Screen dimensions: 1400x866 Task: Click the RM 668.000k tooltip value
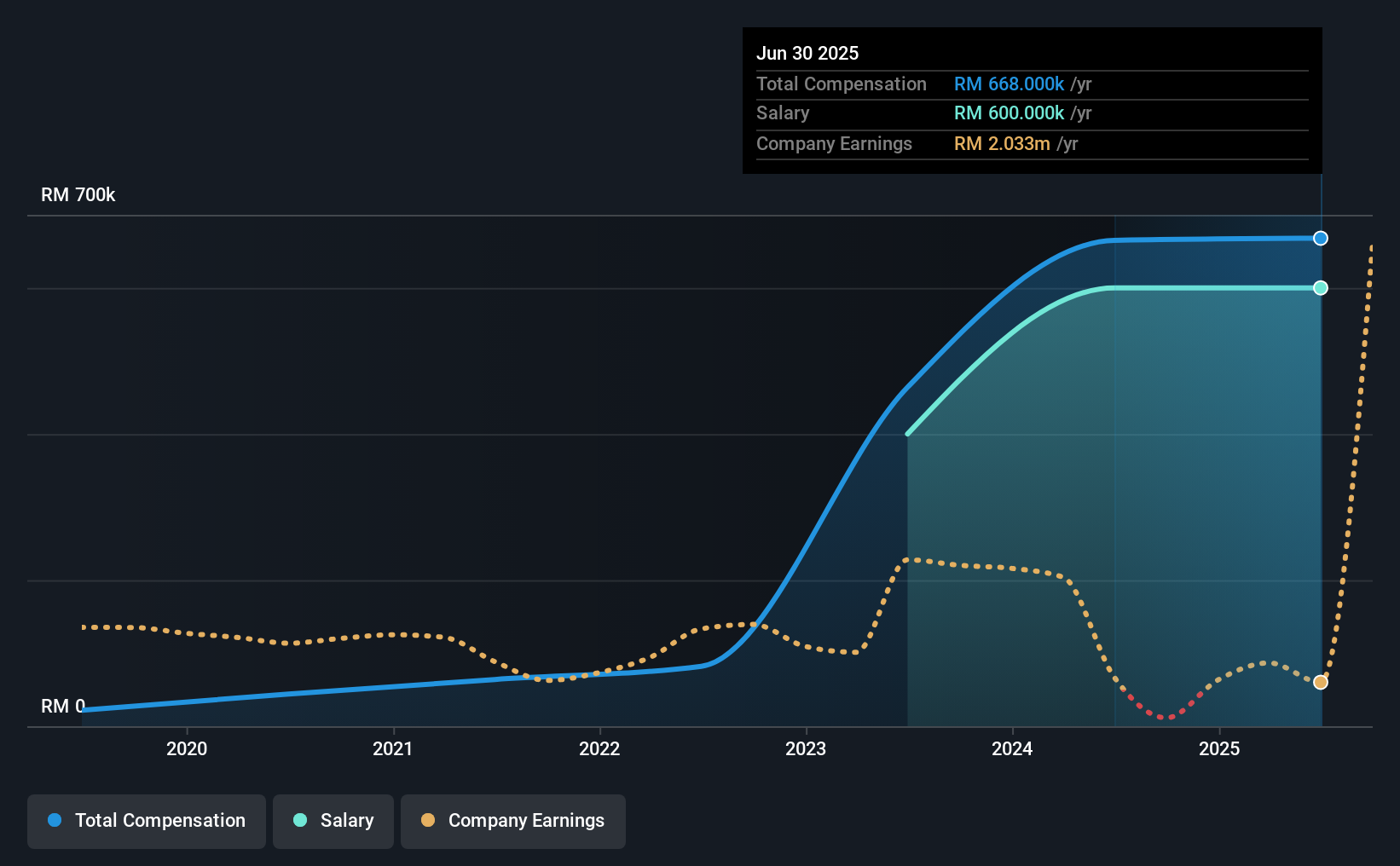[1009, 84]
